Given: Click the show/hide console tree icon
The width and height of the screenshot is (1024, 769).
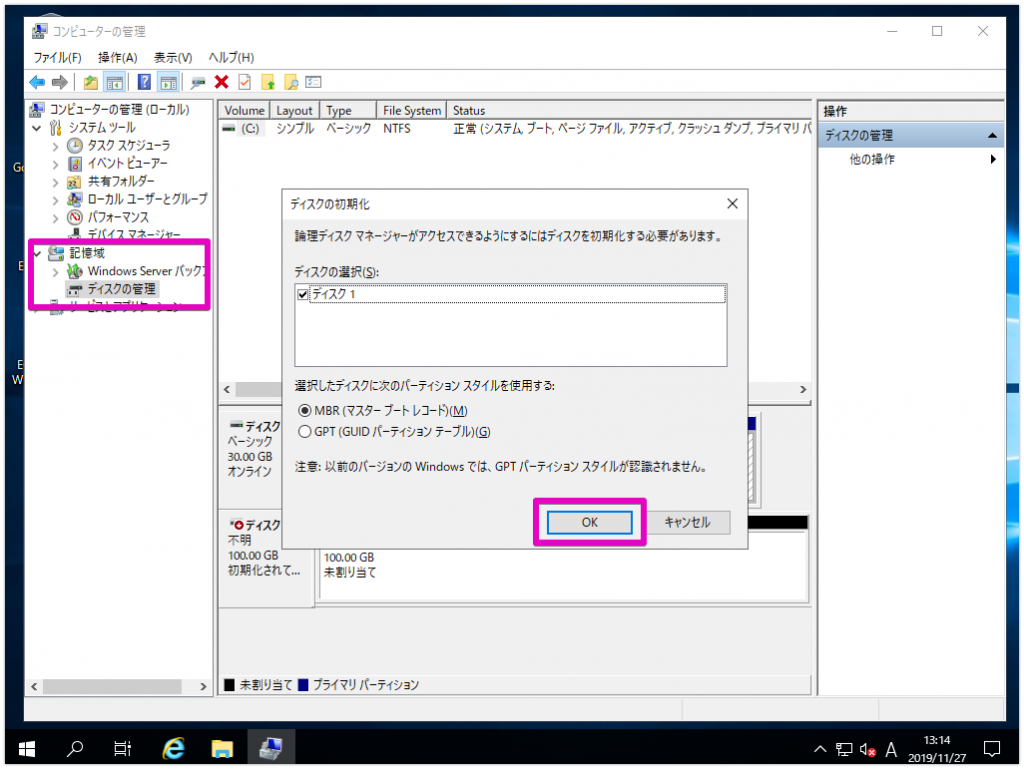Looking at the screenshot, I should pos(115,82).
